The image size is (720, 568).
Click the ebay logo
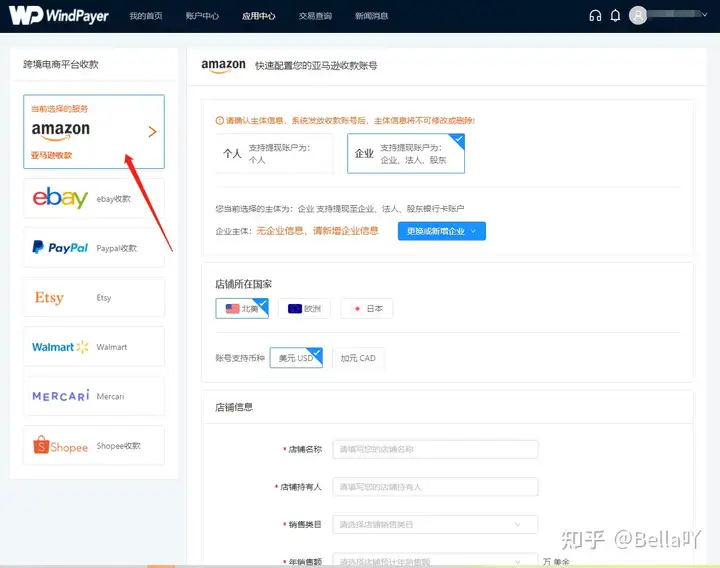(60, 198)
